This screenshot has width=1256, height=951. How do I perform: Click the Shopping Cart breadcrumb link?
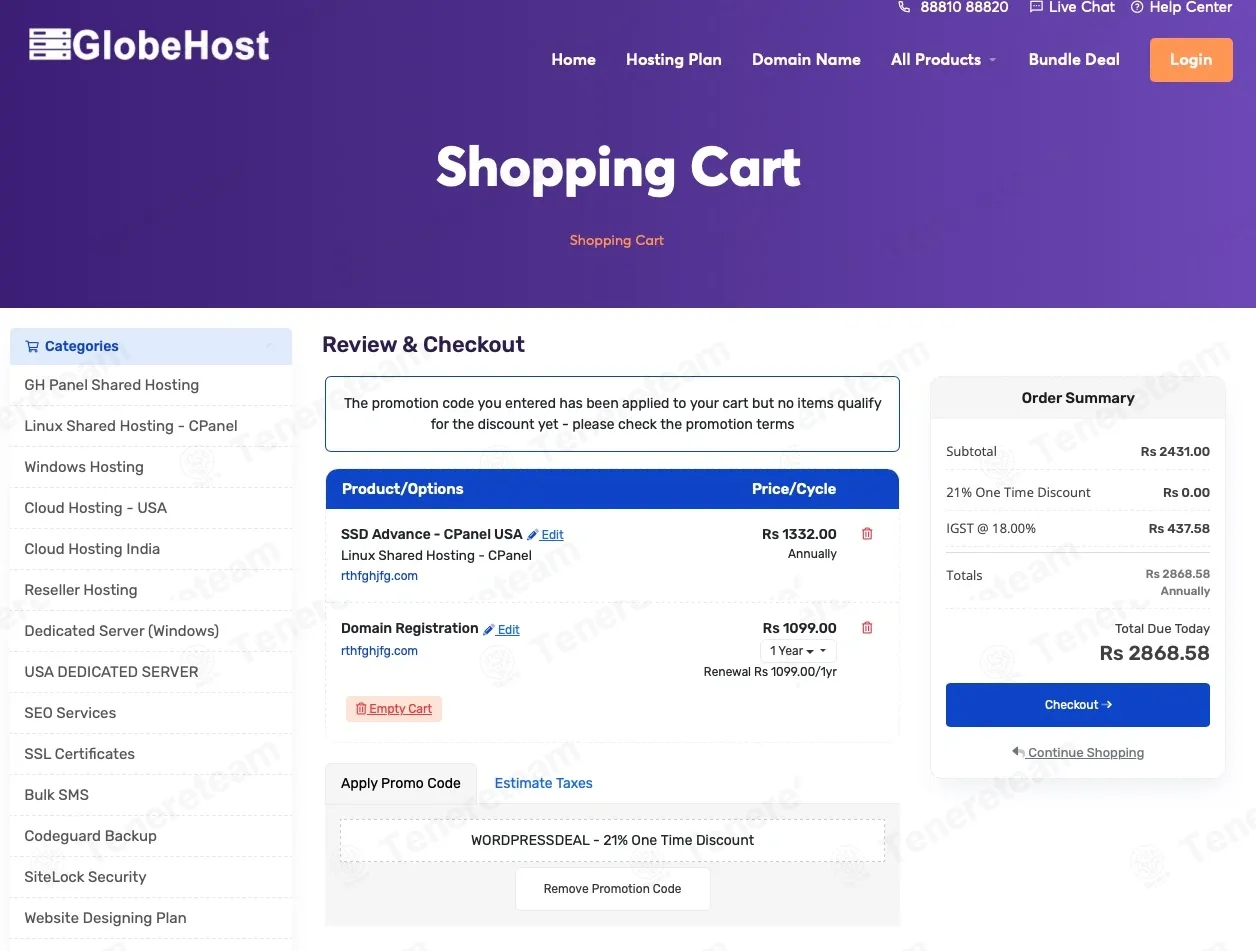tap(617, 240)
